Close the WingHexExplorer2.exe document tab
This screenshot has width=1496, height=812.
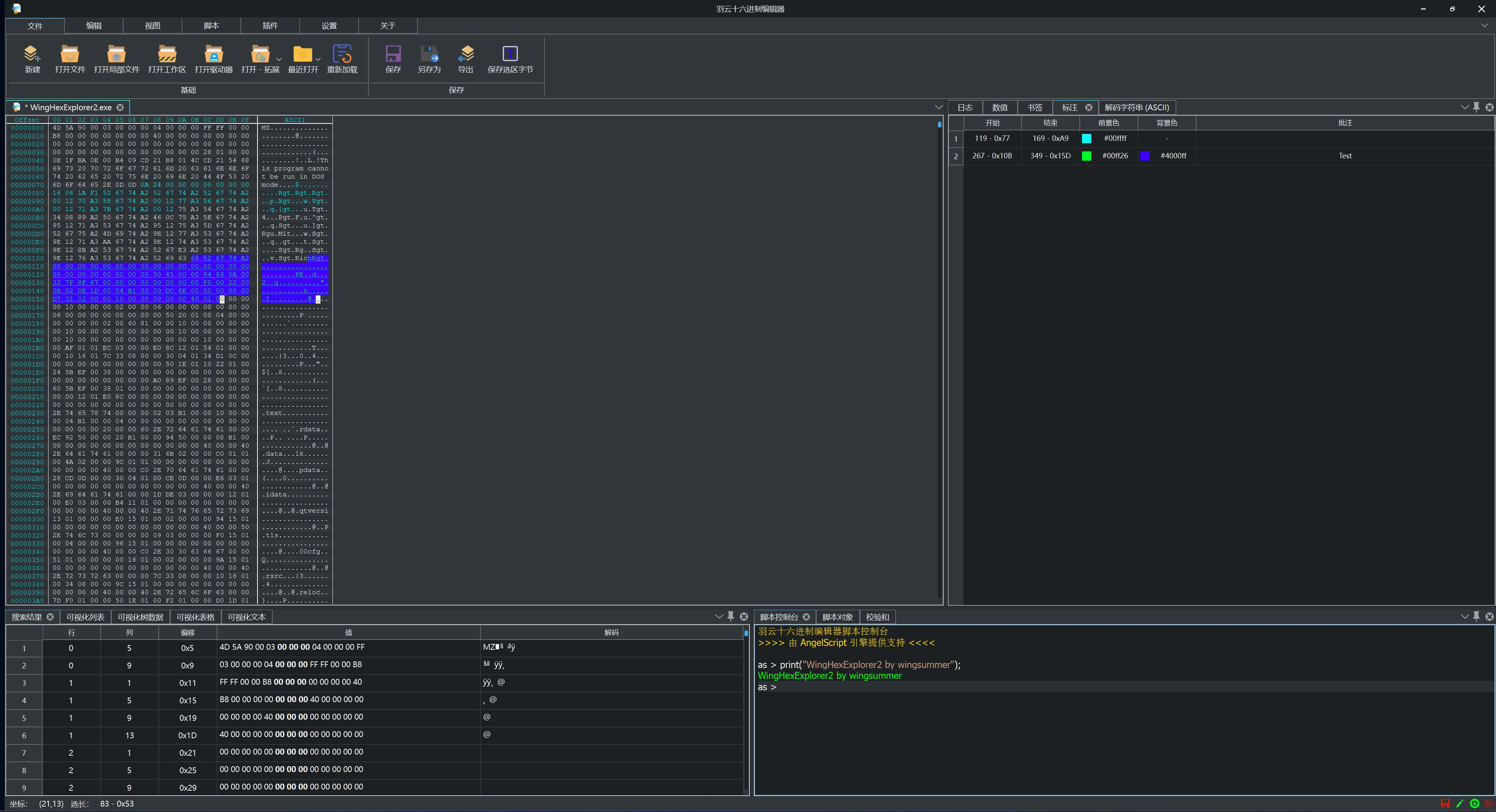click(120, 108)
